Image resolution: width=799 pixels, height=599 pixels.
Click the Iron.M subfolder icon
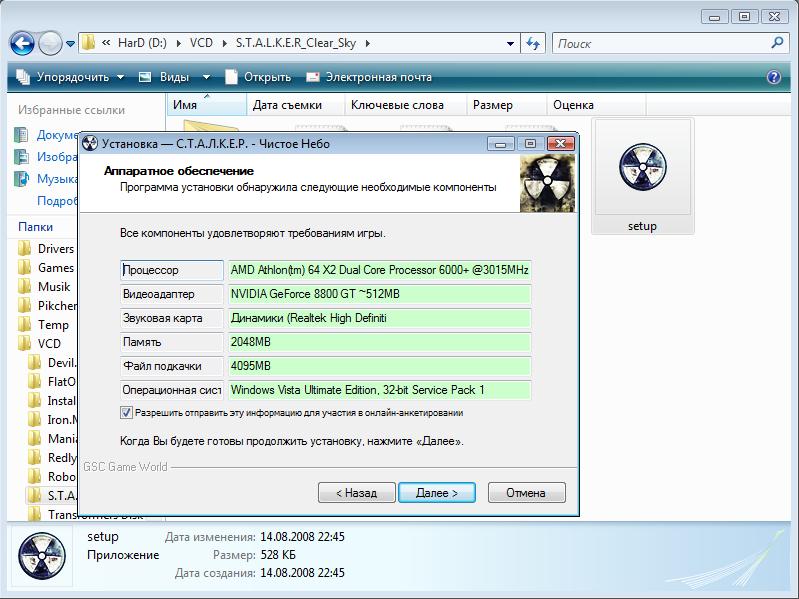click(x=35, y=420)
